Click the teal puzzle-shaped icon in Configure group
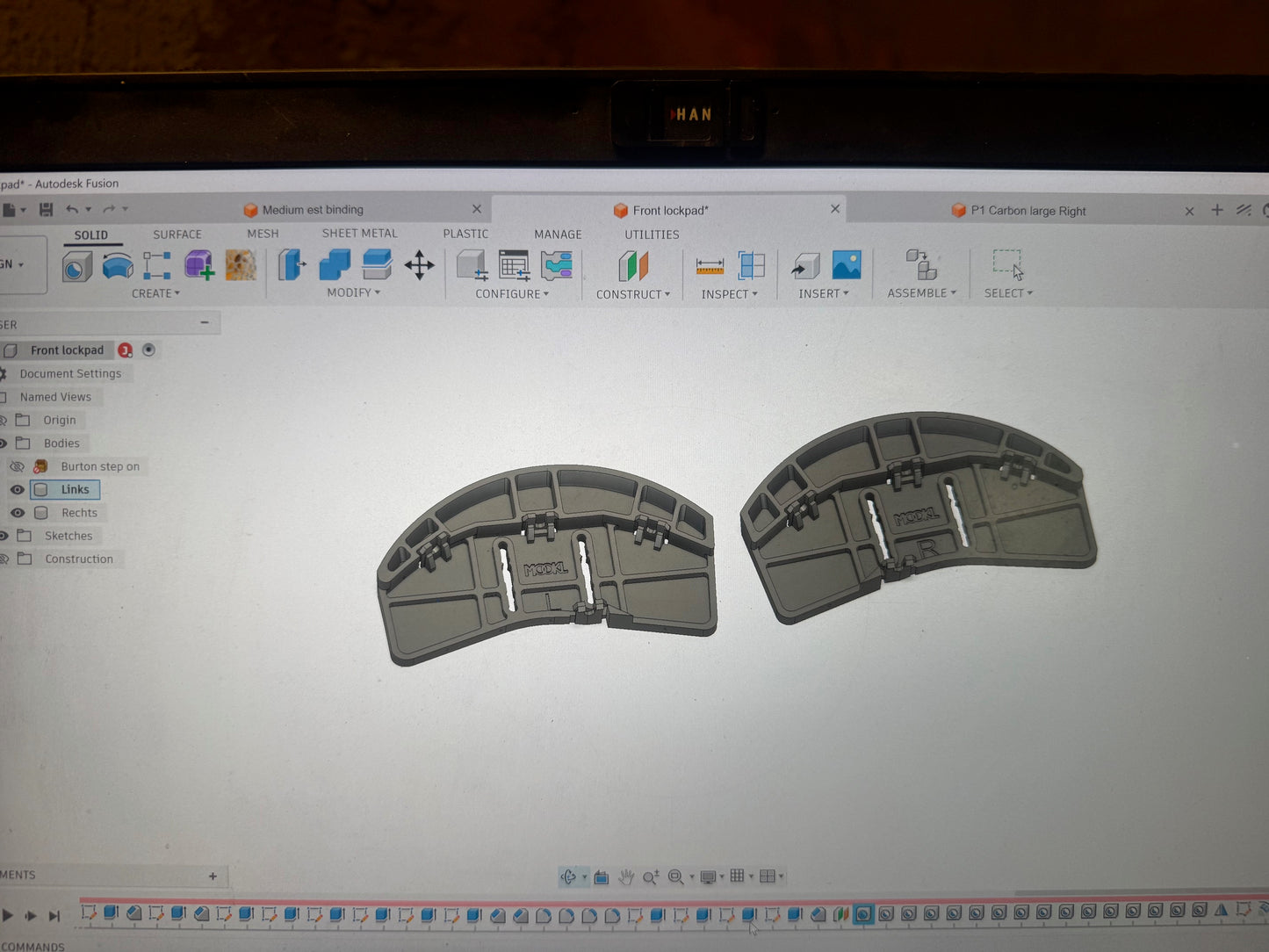The image size is (1269, 952). 557,265
